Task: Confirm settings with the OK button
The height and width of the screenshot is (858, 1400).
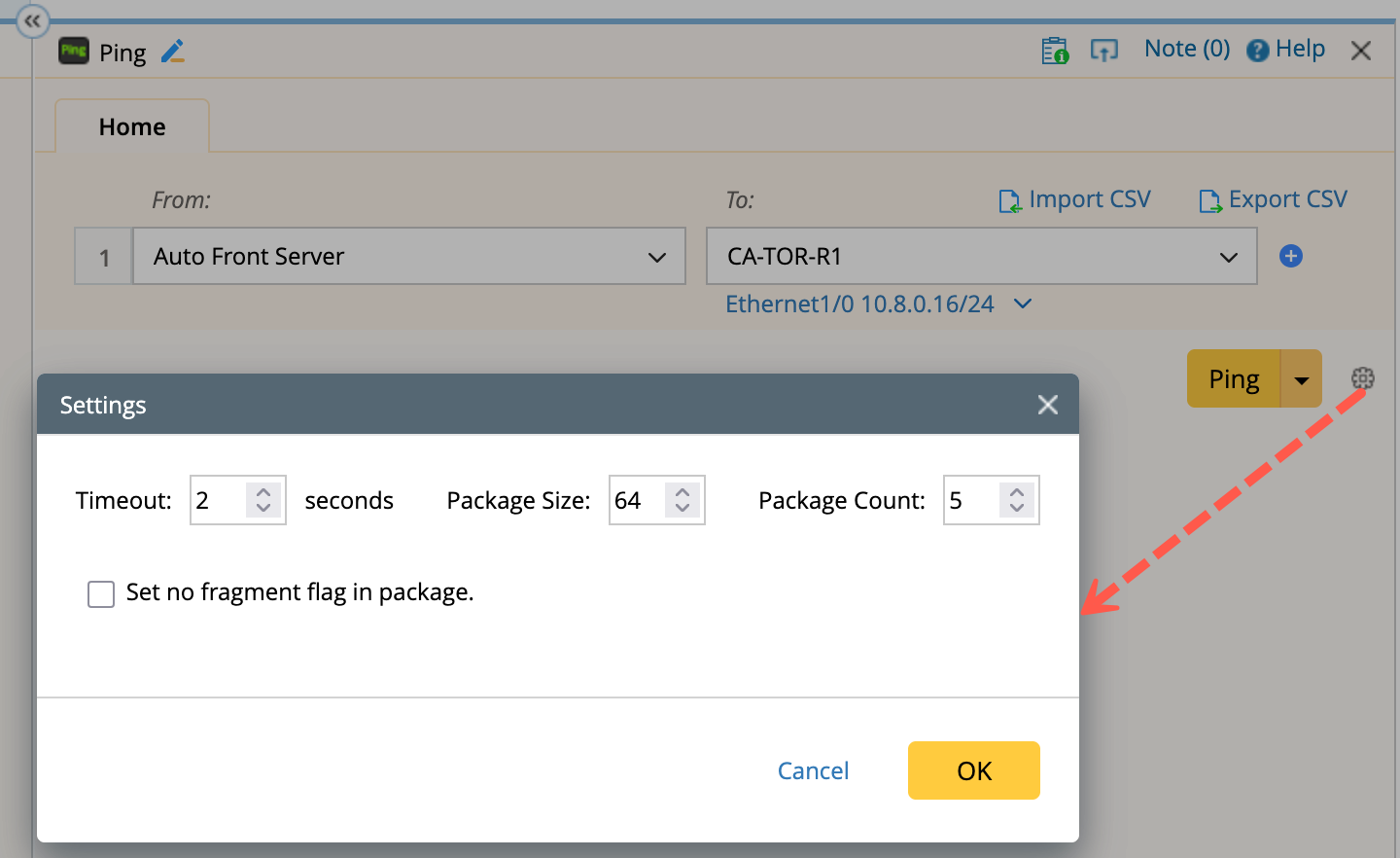Action: tap(973, 770)
